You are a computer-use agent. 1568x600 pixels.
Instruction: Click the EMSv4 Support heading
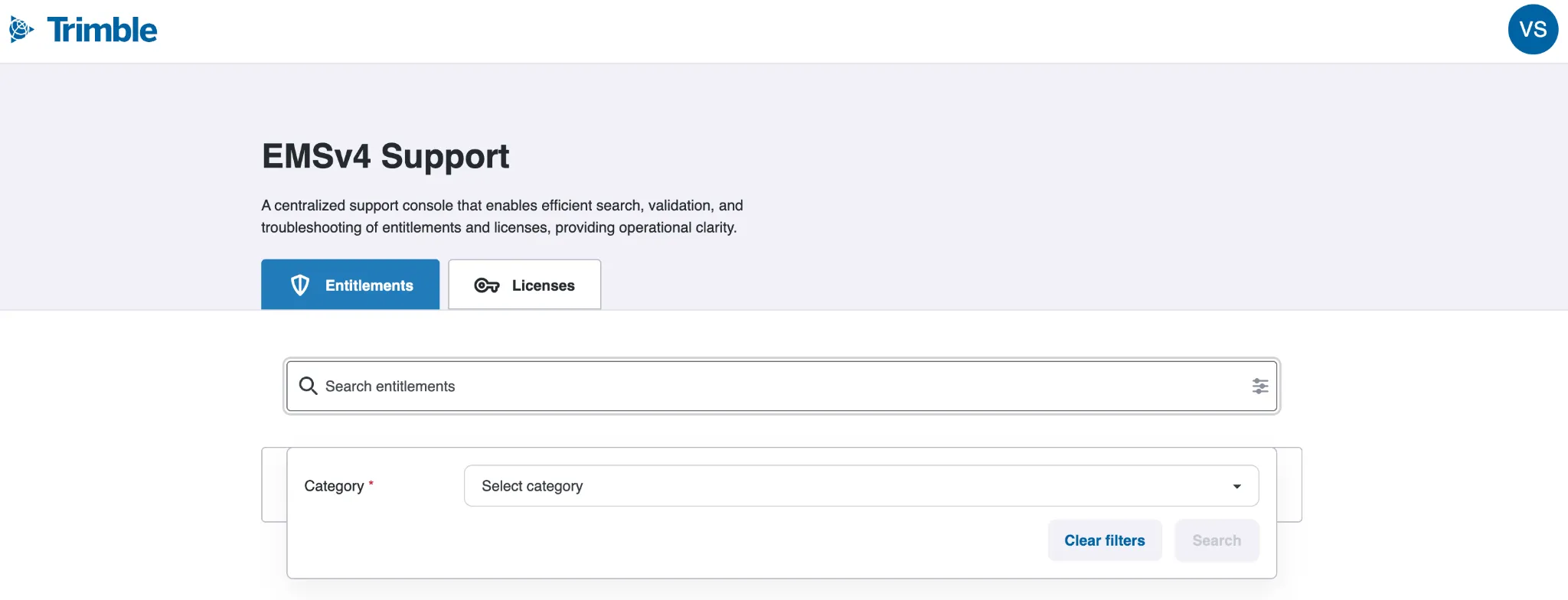click(x=386, y=156)
